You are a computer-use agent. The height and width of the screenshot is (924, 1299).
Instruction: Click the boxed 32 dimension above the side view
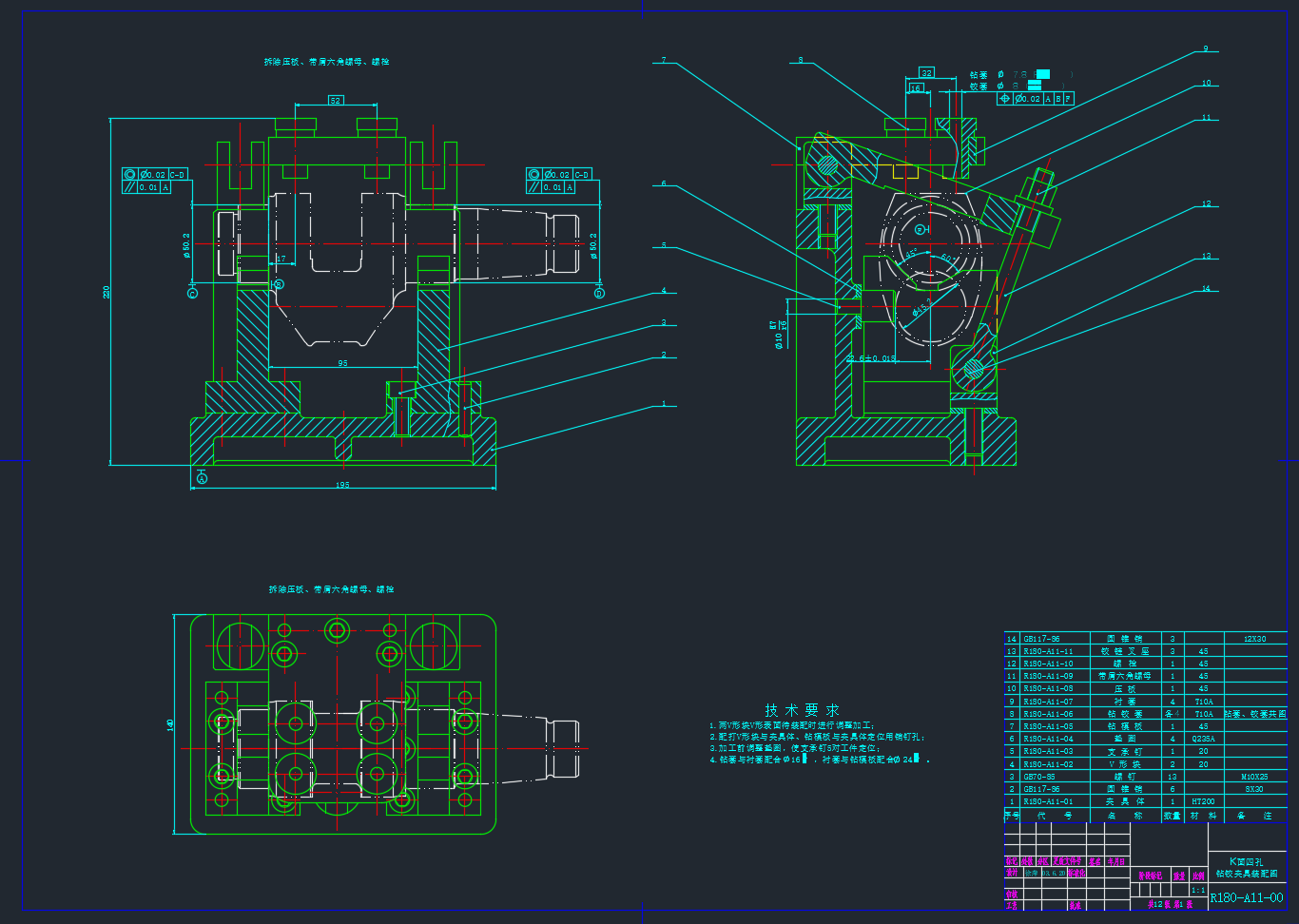[x=926, y=73]
